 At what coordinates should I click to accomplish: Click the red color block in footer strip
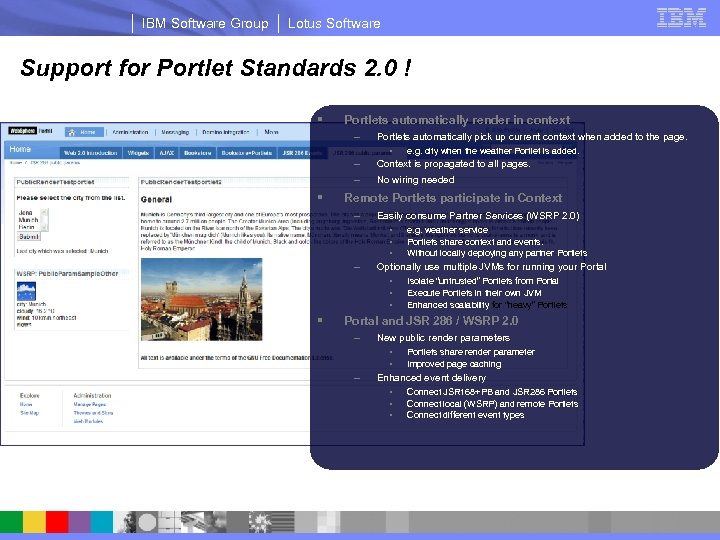pyautogui.click(x=57, y=523)
